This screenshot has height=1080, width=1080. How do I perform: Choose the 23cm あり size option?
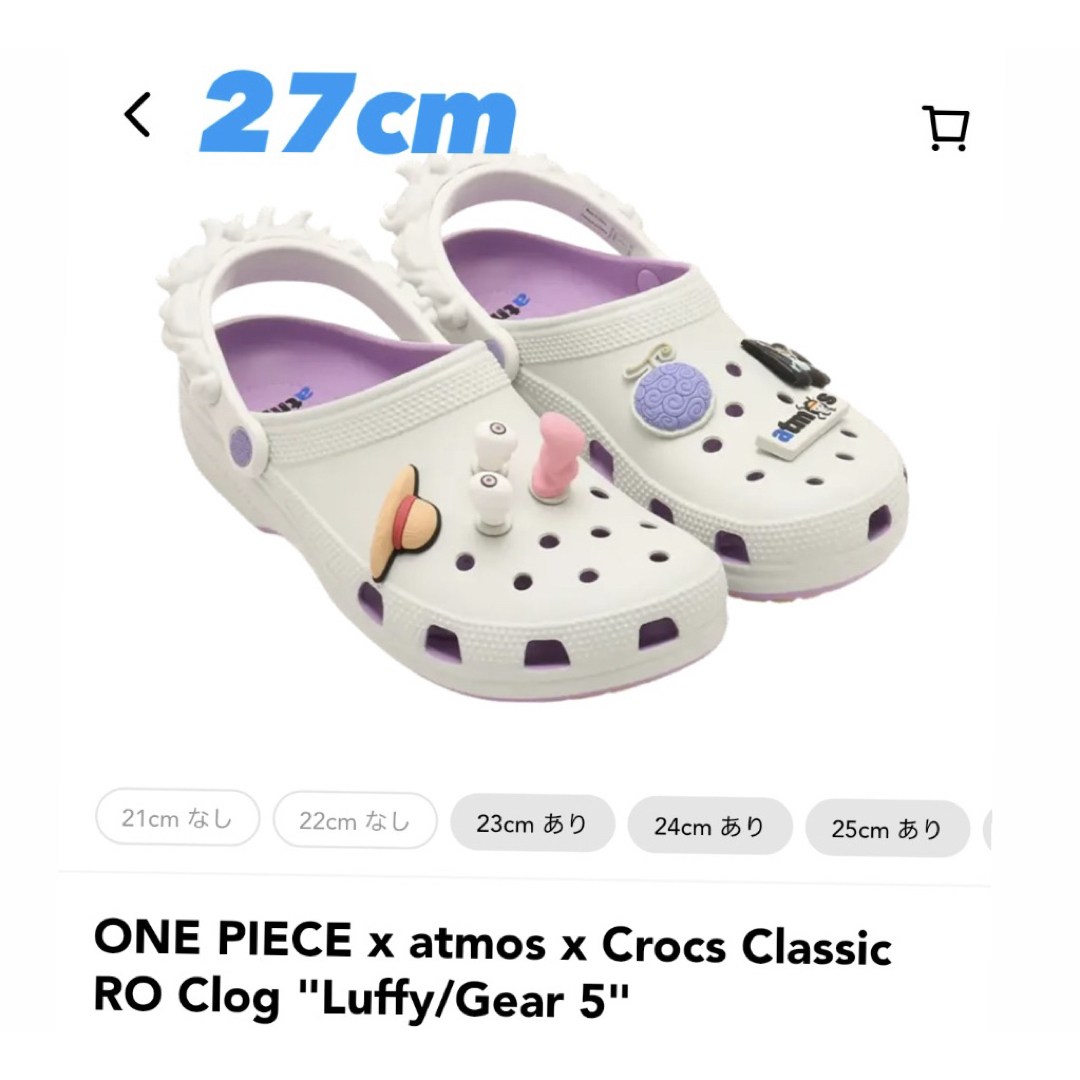[532, 823]
